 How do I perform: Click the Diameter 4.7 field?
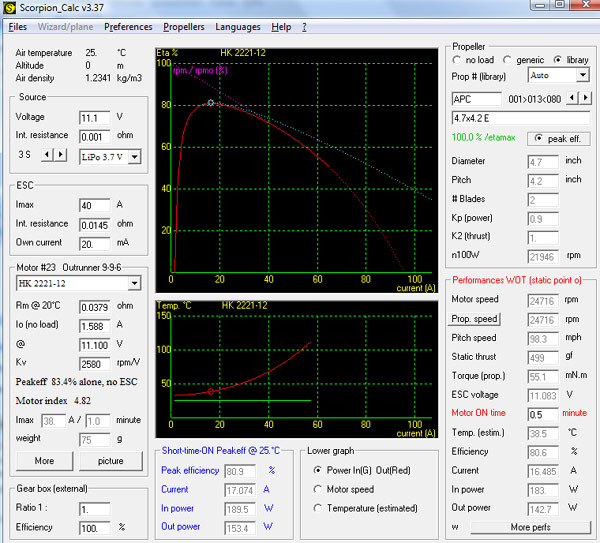pos(543,162)
